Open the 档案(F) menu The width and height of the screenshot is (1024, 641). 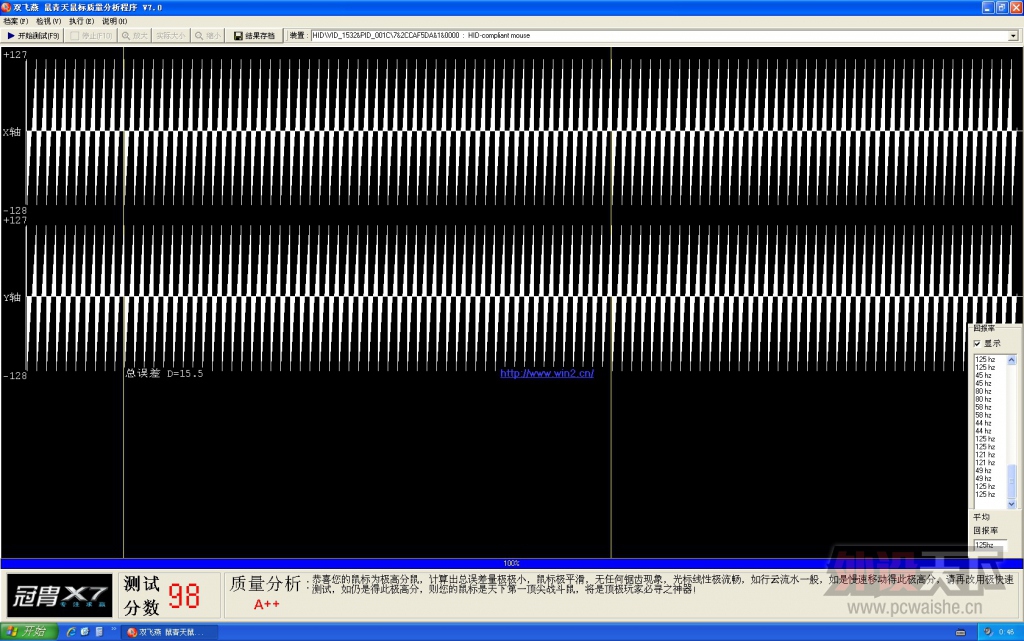click(16, 21)
